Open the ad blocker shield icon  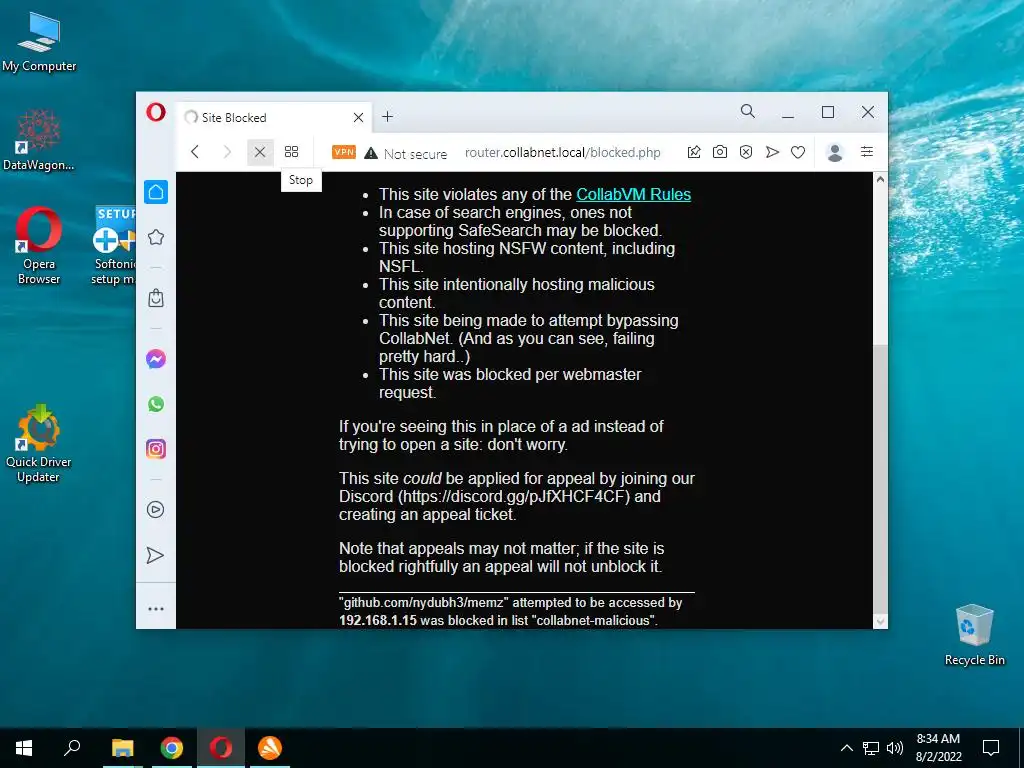pos(746,152)
